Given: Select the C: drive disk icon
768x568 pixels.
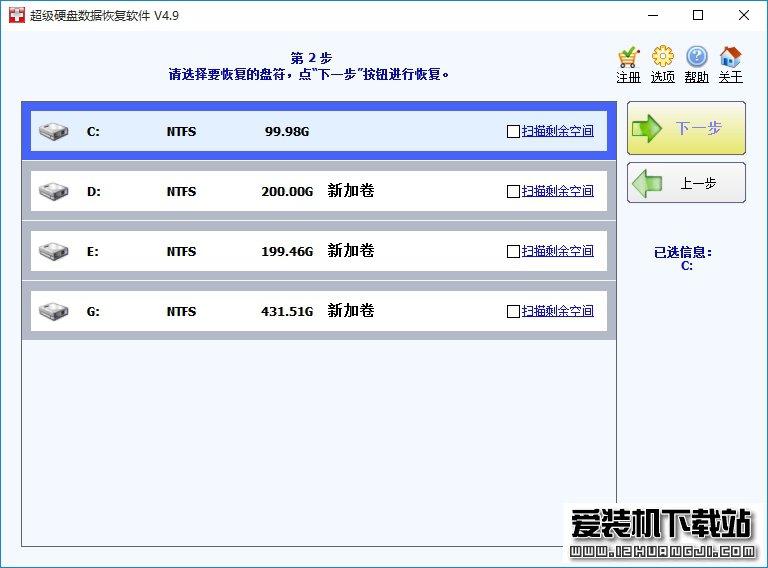Looking at the screenshot, I should [x=53, y=131].
